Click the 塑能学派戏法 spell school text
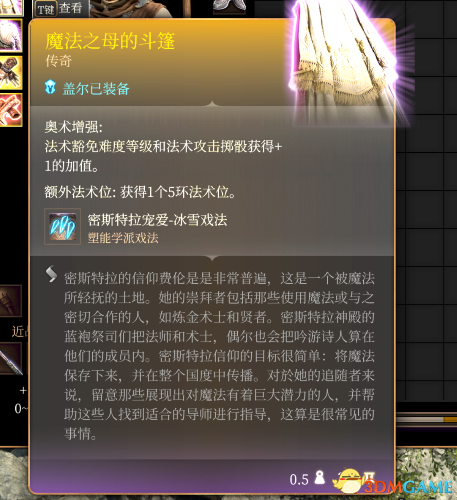The height and width of the screenshot is (500, 457). (123, 238)
